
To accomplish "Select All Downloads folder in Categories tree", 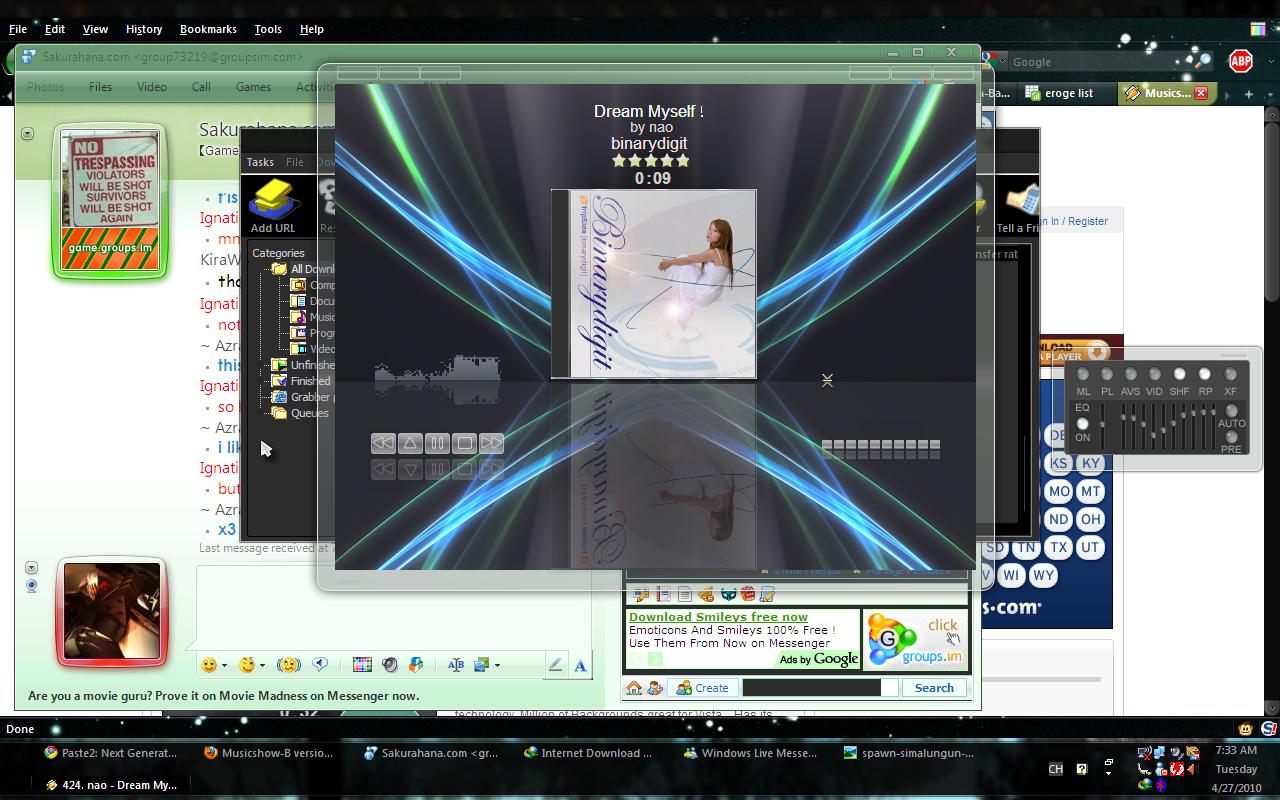I will (x=305, y=269).
